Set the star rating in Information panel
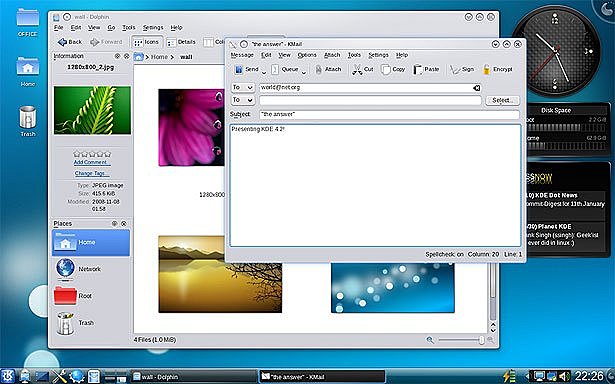The image size is (615, 384). [x=92, y=154]
